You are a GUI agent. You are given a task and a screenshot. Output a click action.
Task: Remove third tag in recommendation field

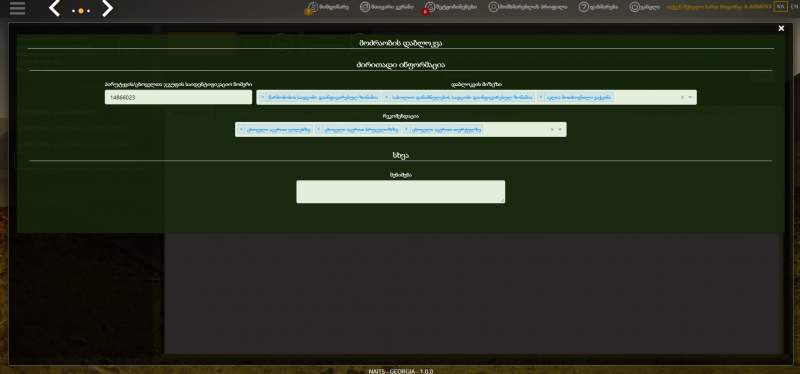click(407, 130)
